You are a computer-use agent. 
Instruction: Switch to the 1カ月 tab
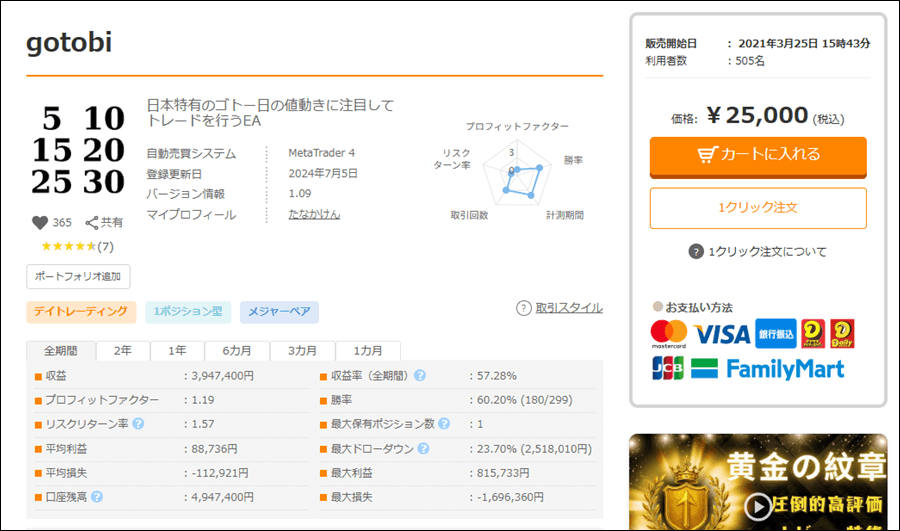367,351
